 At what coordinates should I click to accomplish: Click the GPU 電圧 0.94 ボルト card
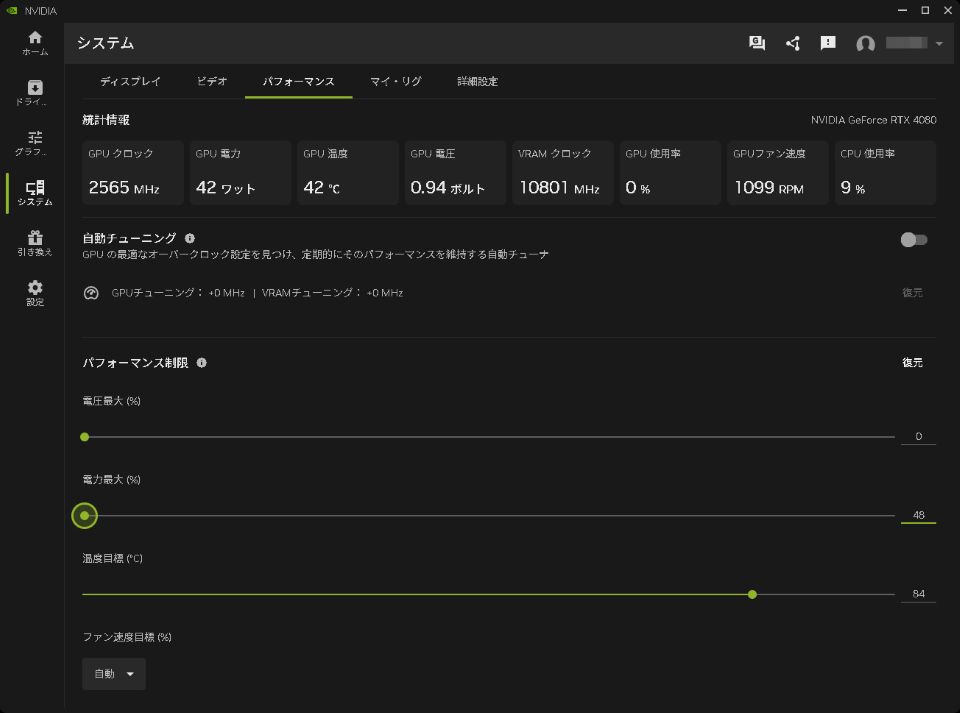click(x=455, y=173)
